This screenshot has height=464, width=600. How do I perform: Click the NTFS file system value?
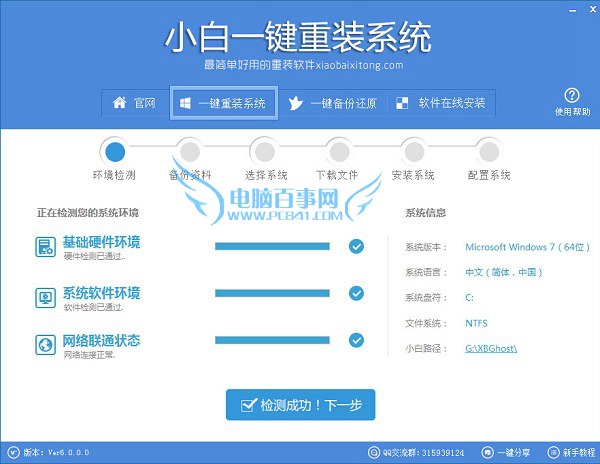(476, 323)
